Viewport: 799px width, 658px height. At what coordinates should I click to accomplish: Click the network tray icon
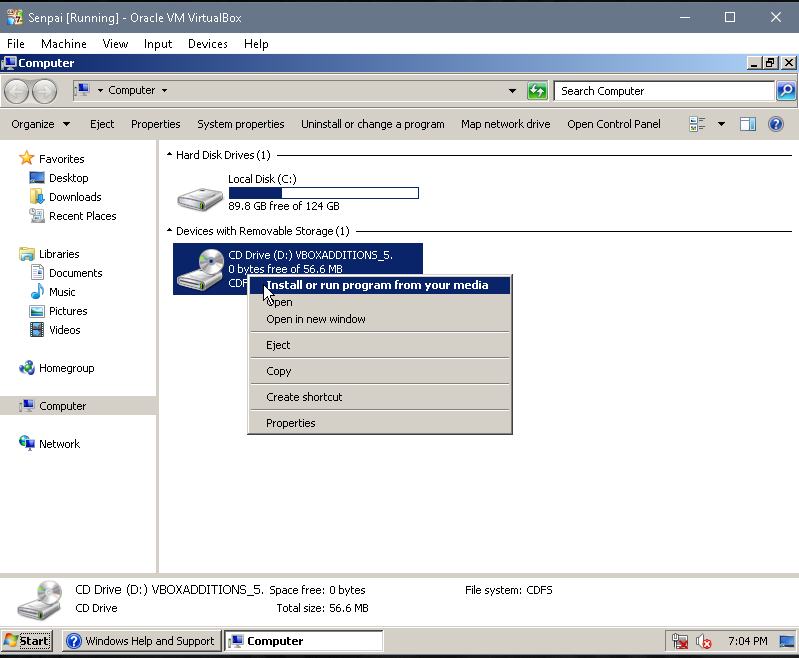pos(680,641)
